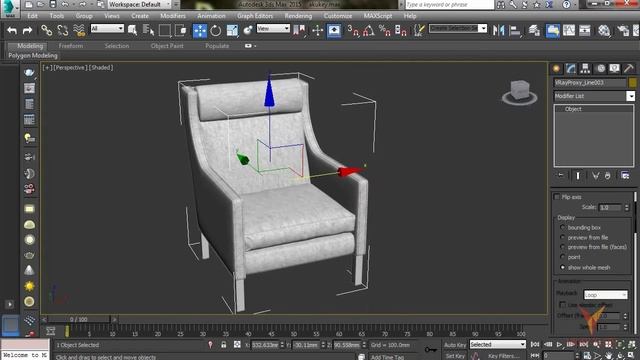Open the key mode Selected dropdown
640x360 pixels.
tap(498, 344)
